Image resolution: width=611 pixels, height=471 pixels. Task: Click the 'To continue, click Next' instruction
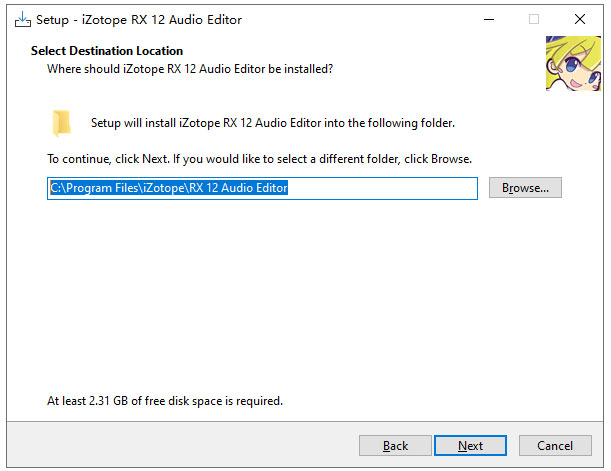pyautogui.click(x=260, y=159)
